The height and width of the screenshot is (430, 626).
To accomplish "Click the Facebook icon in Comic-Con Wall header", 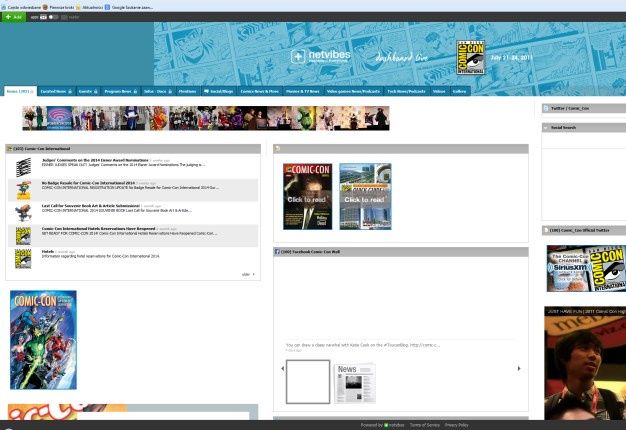I will 277,252.
